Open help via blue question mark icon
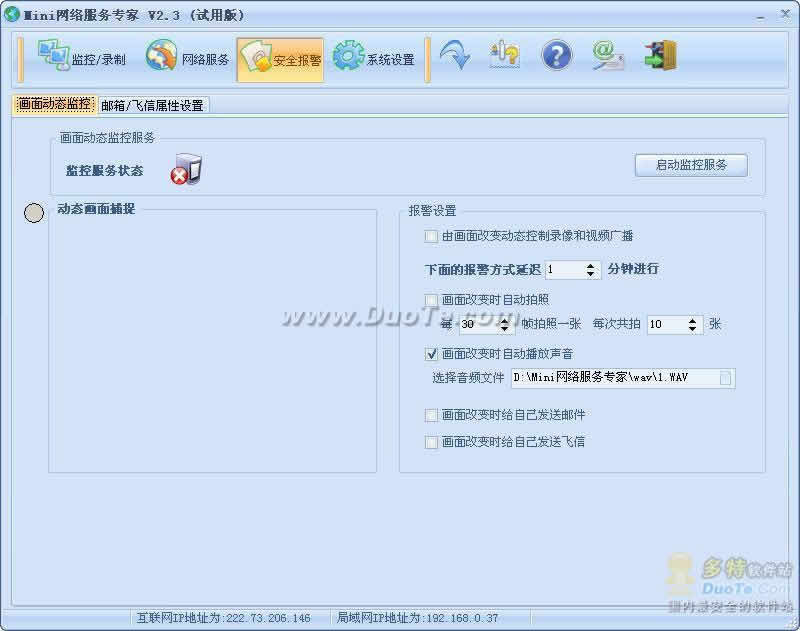Image resolution: width=800 pixels, height=631 pixels. coord(556,55)
